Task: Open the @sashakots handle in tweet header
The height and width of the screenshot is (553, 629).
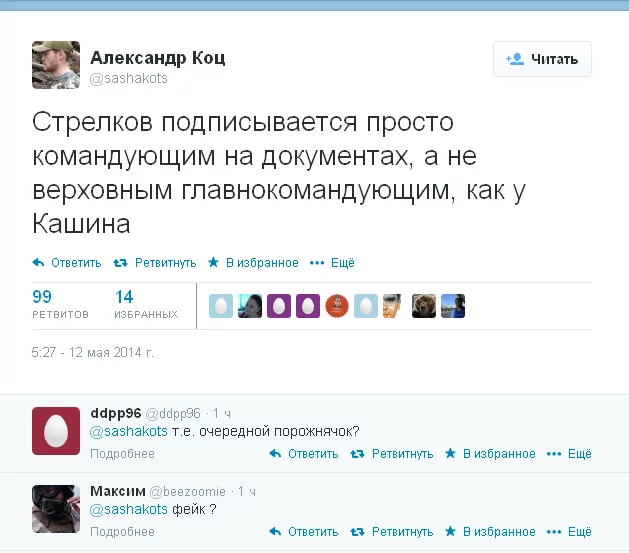Action: [128, 78]
